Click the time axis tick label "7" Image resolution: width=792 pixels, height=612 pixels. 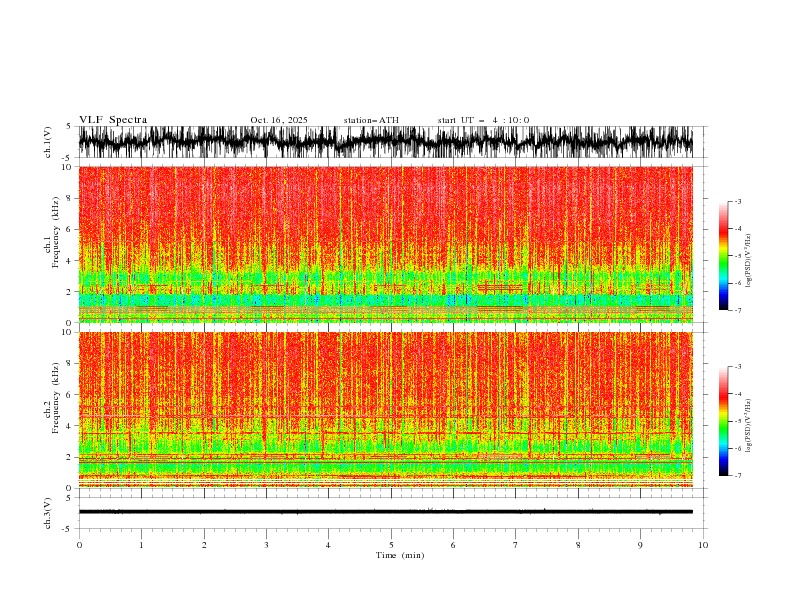point(516,545)
